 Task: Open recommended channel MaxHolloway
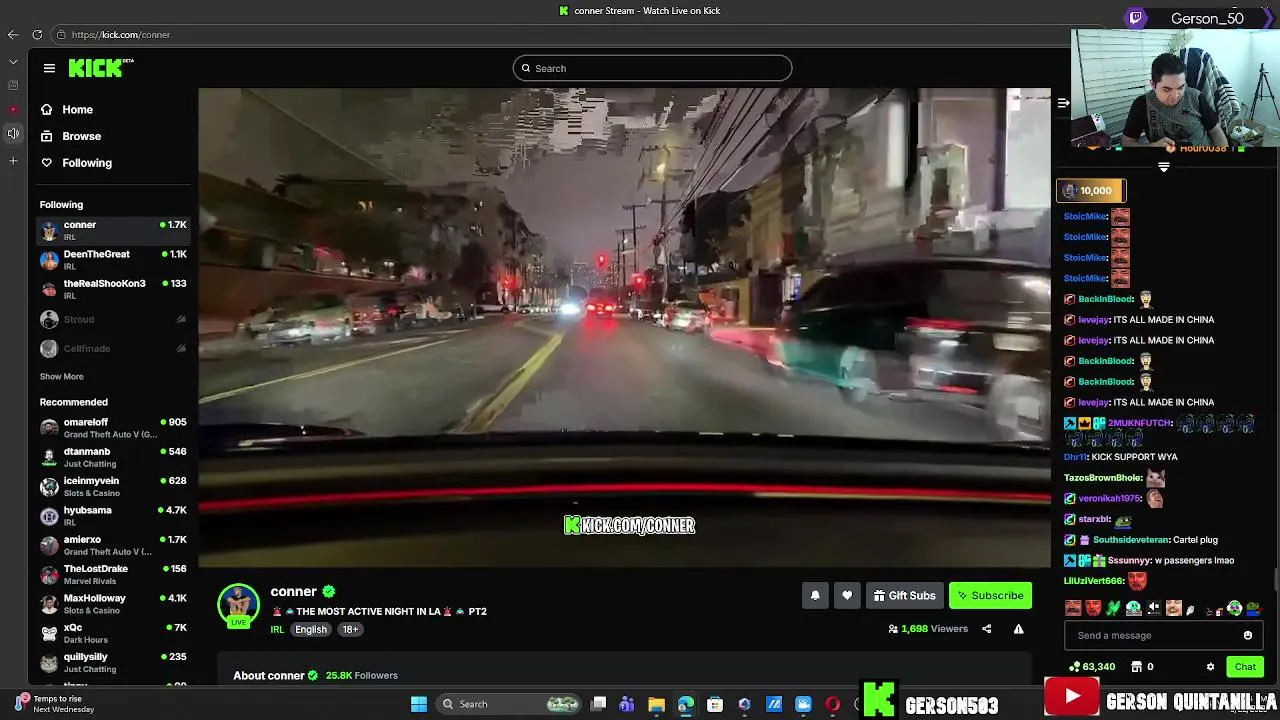click(113, 604)
